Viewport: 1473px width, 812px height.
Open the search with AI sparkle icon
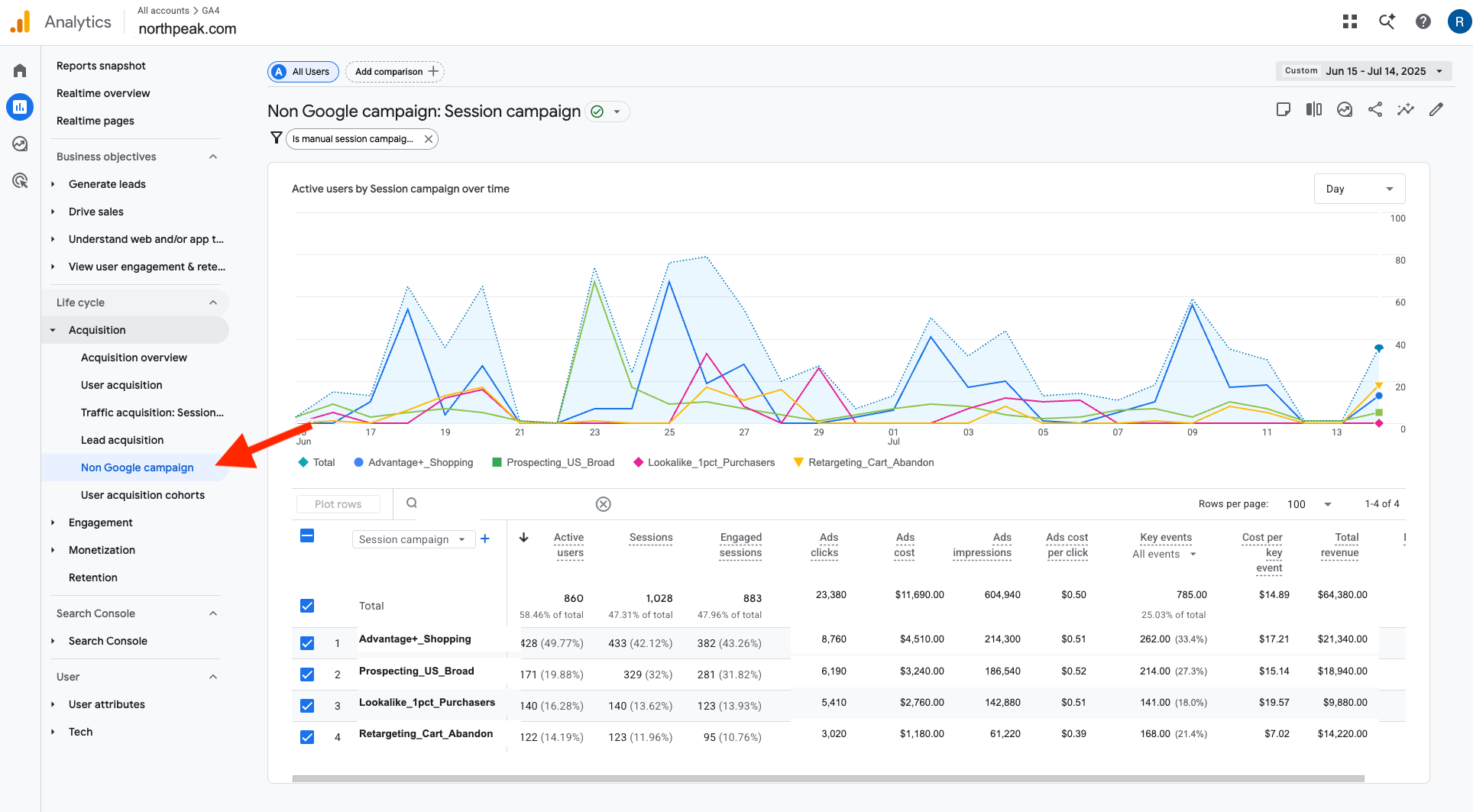coord(1387,21)
